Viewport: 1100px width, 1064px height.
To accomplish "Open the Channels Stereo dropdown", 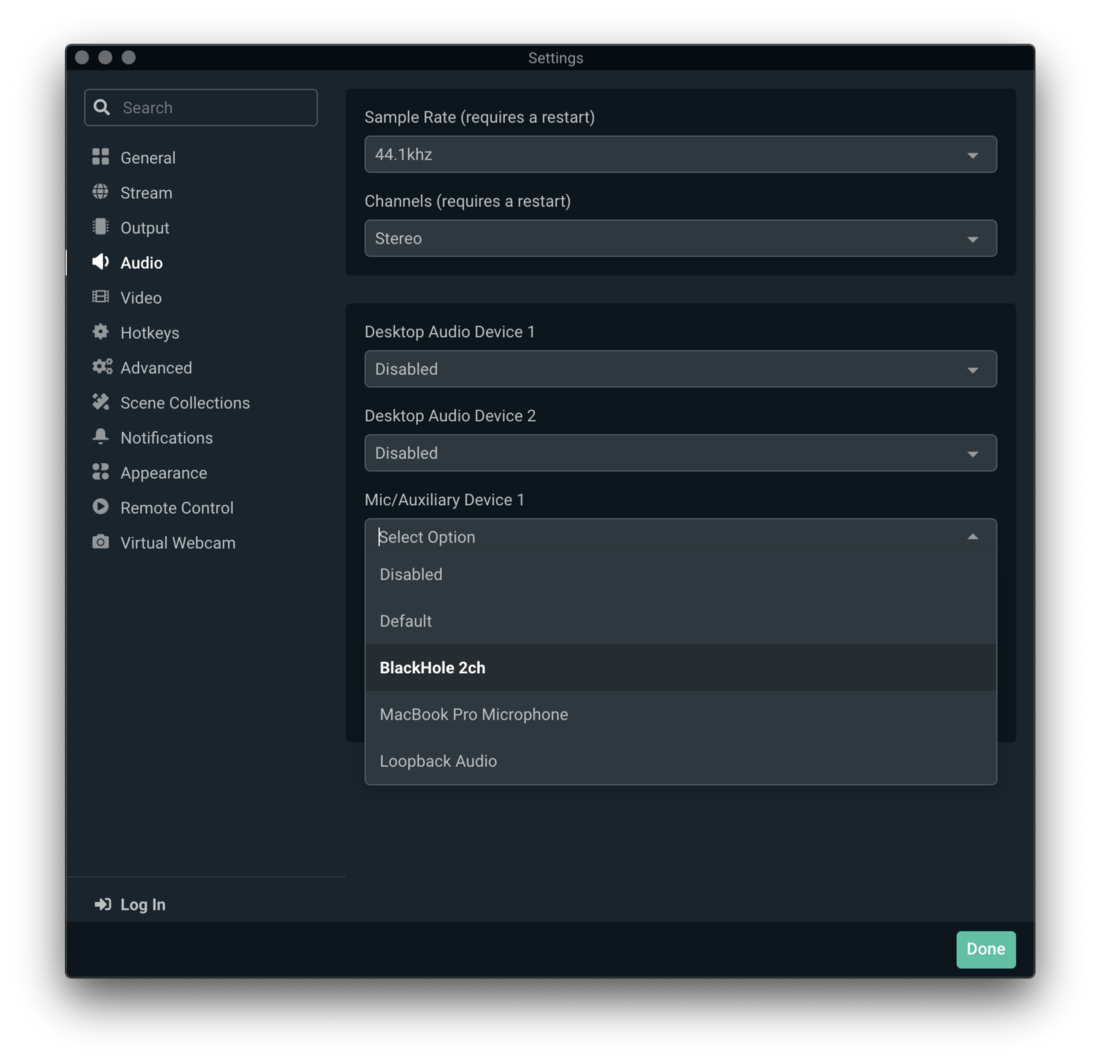I will pyautogui.click(x=680, y=238).
